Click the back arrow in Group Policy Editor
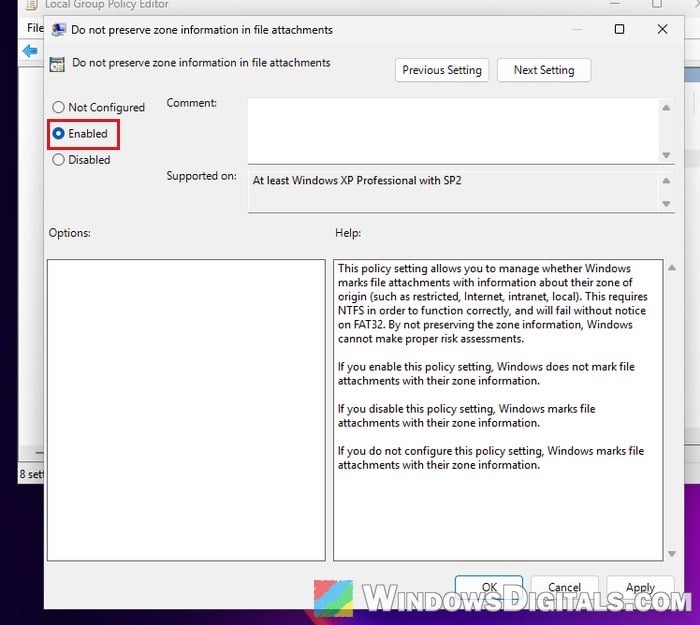 coord(30,51)
